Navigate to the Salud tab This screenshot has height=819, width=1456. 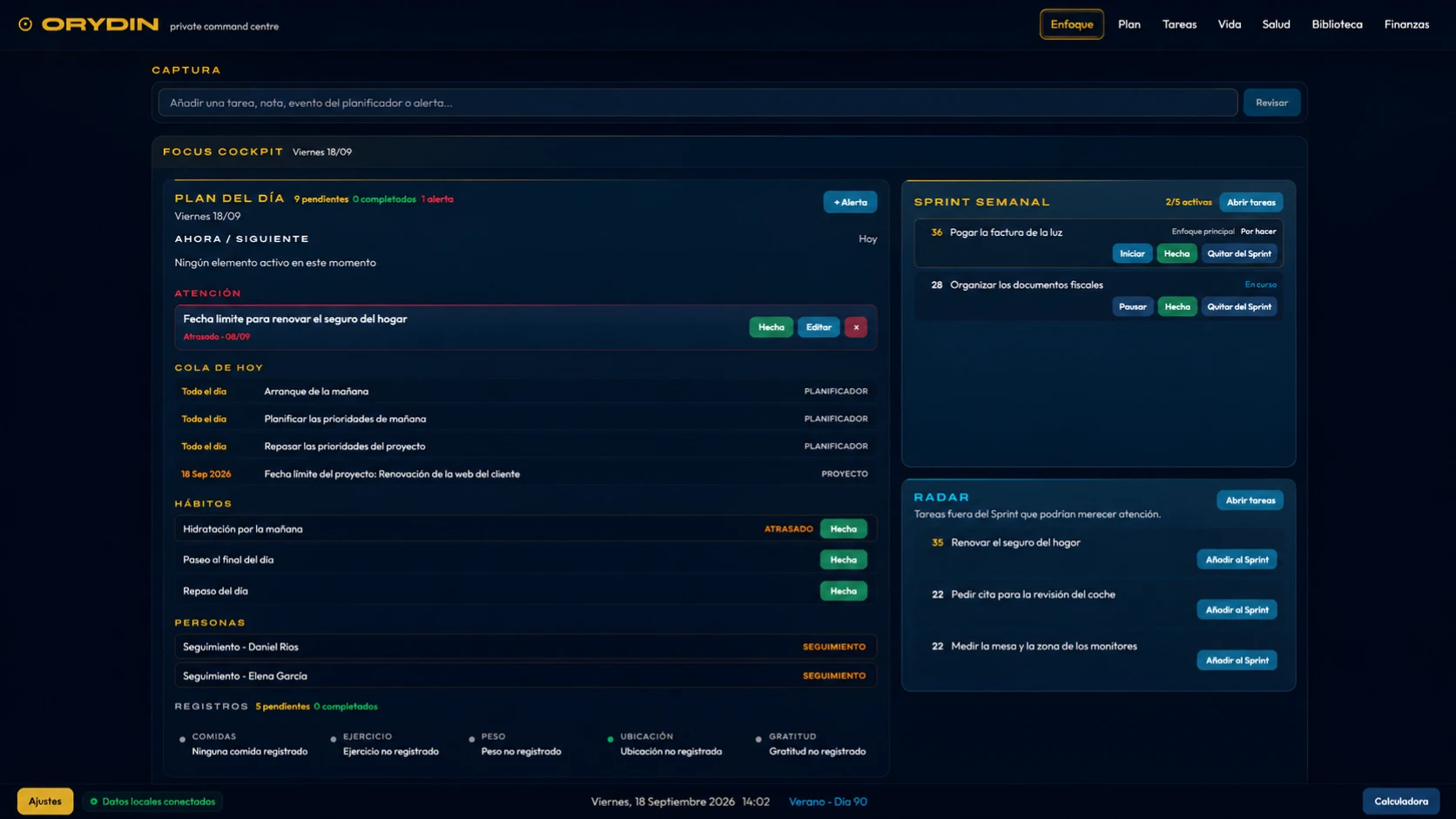(x=1276, y=24)
